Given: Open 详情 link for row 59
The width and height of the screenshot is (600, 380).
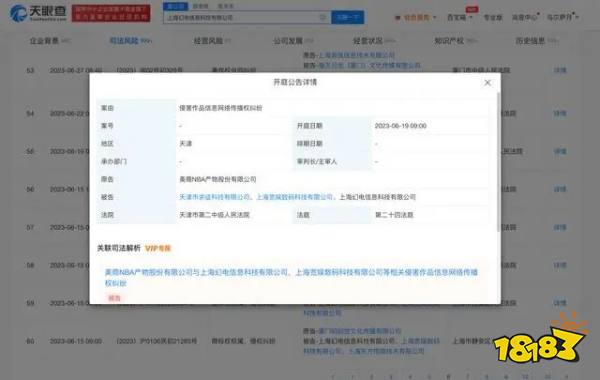Looking at the screenshot, I should click(x=560, y=303).
